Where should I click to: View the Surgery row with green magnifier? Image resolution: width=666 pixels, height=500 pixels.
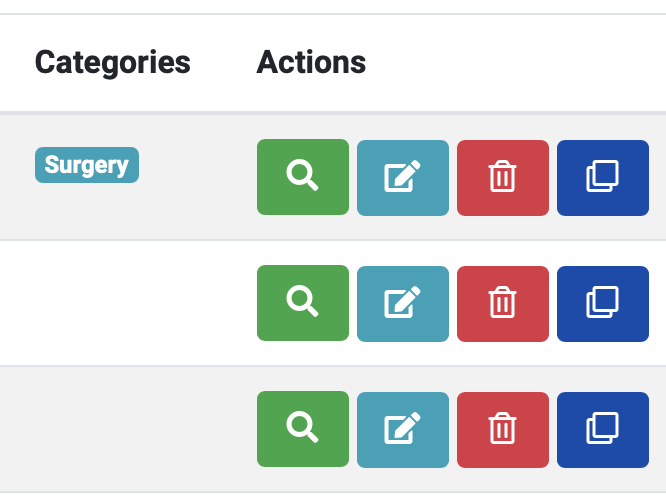303,177
